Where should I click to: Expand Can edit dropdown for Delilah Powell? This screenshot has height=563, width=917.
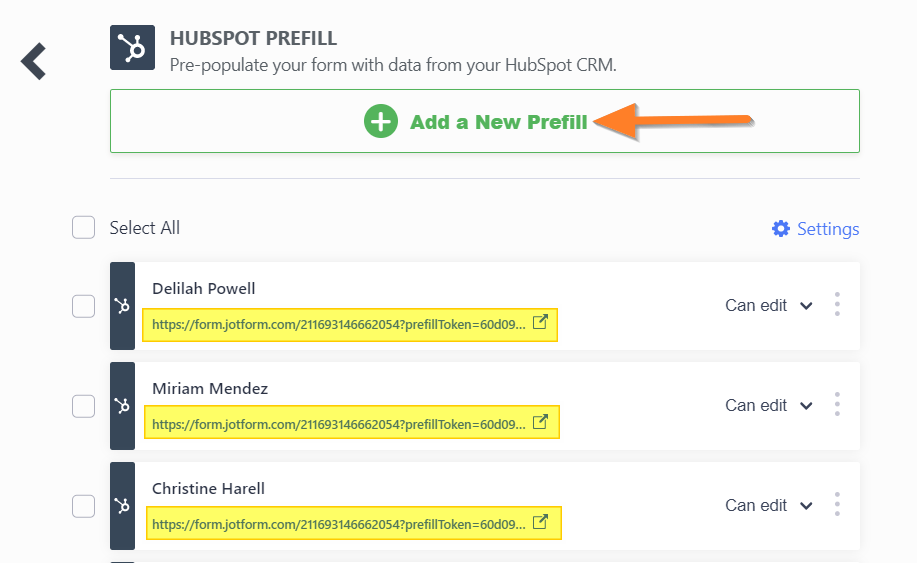[769, 305]
